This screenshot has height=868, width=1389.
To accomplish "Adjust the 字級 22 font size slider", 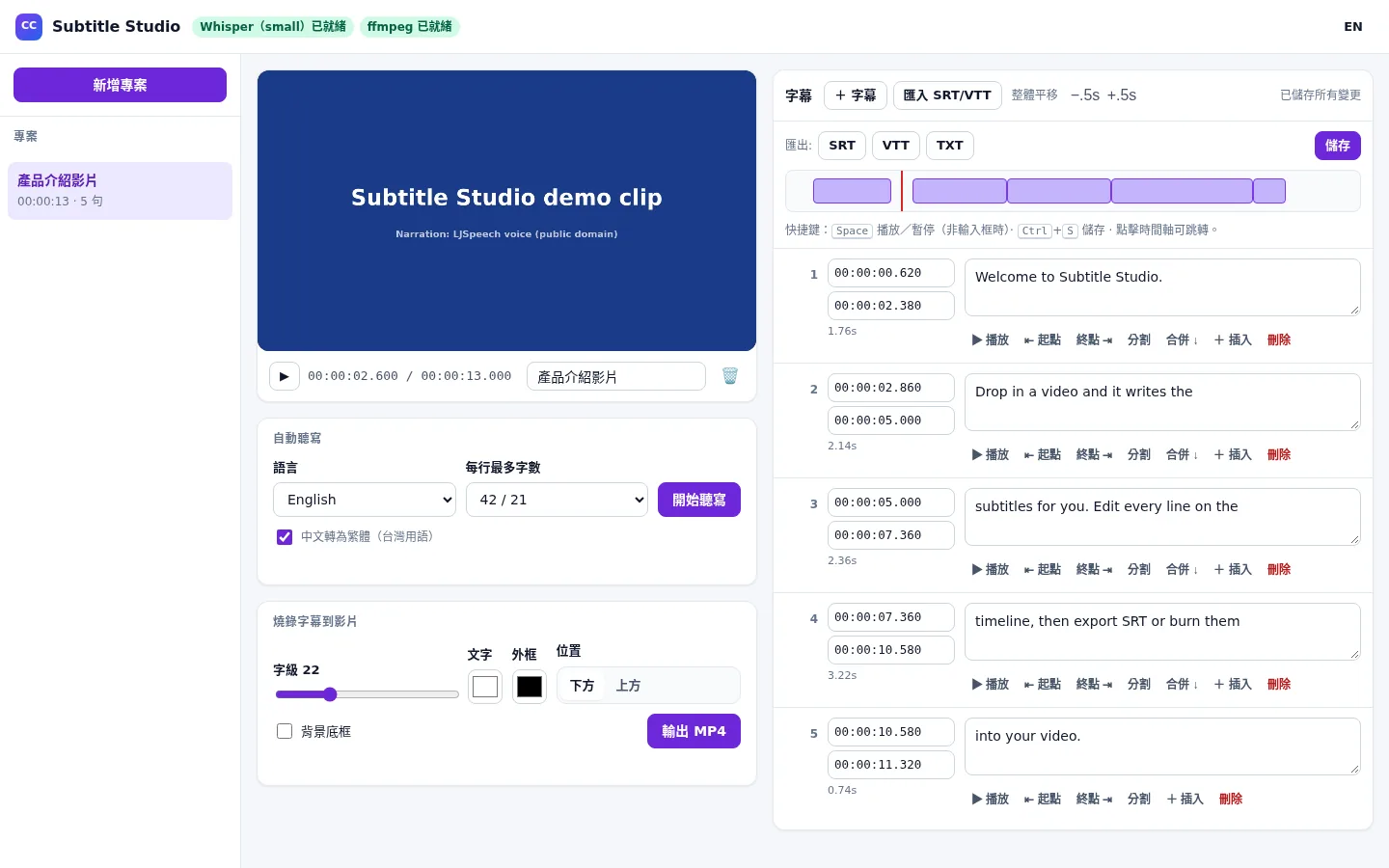I will (x=367, y=694).
